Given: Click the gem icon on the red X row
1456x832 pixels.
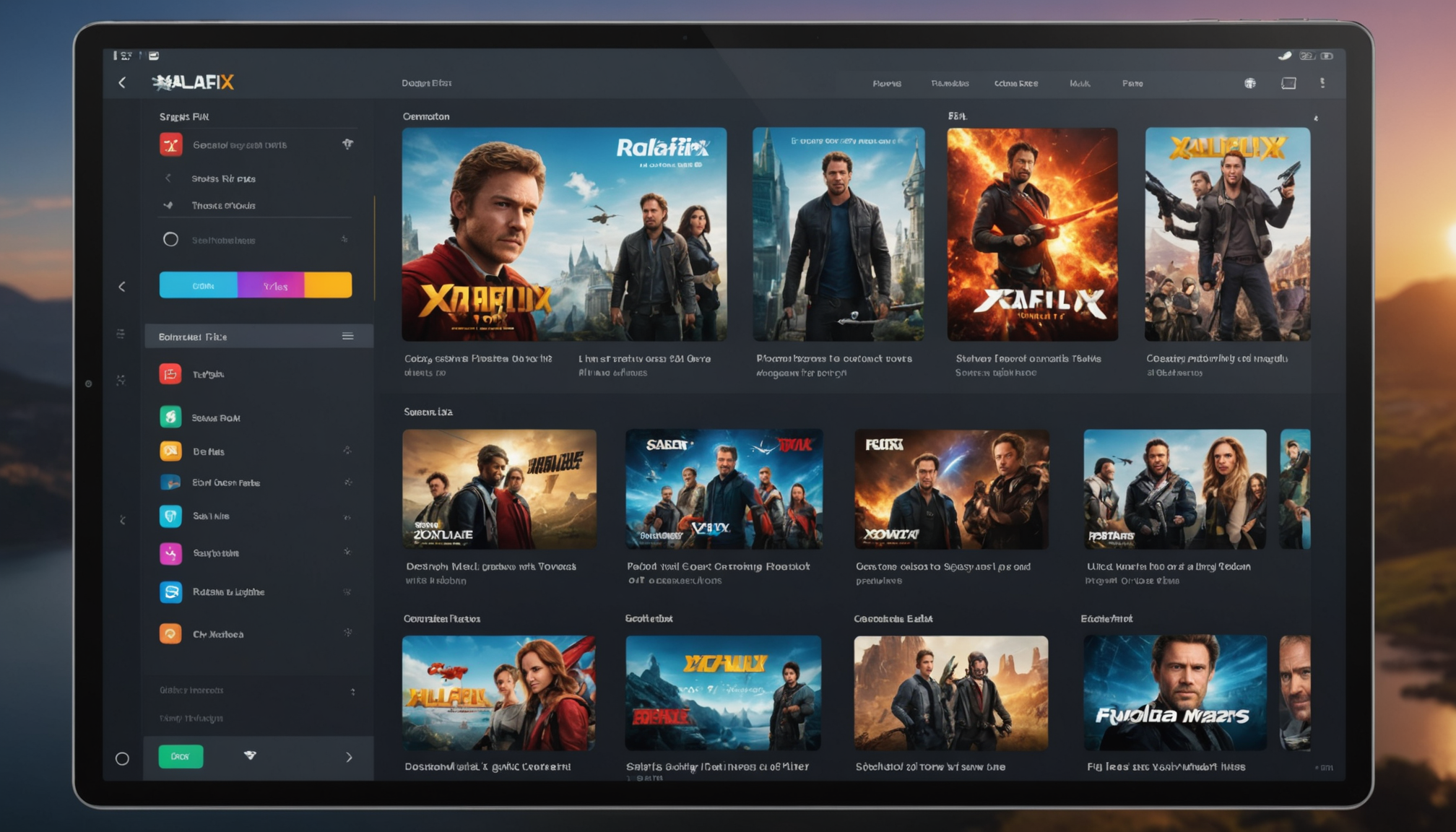Looking at the screenshot, I should (x=347, y=144).
